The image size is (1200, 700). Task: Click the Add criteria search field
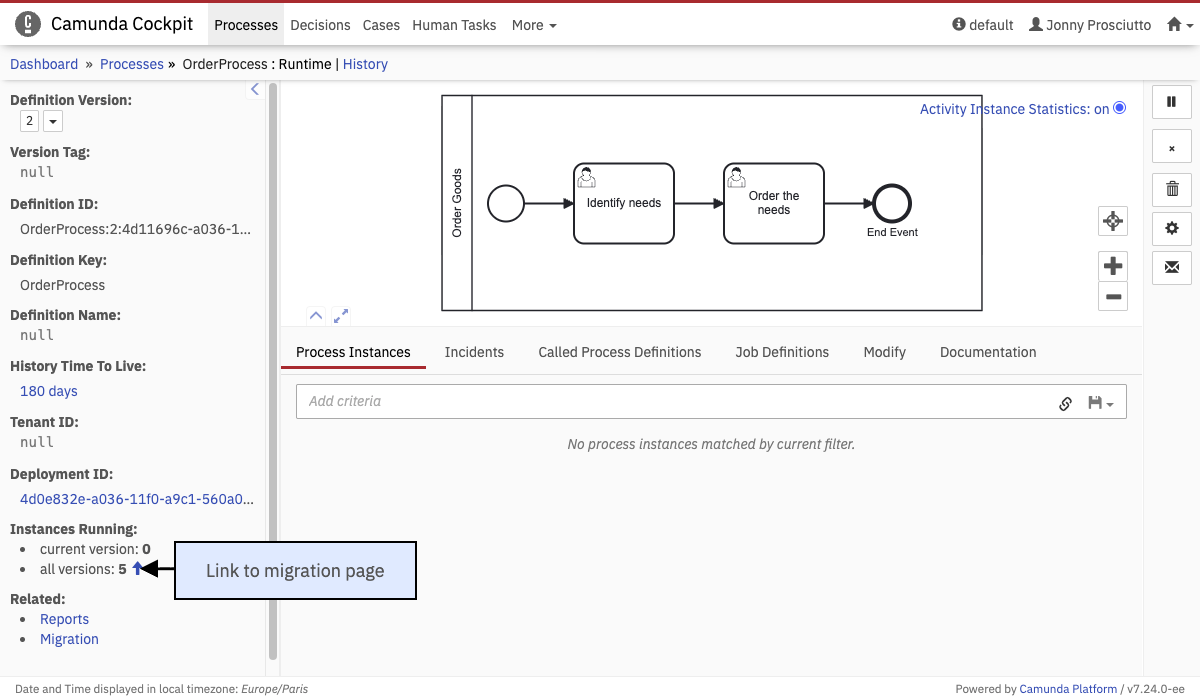[670, 402]
